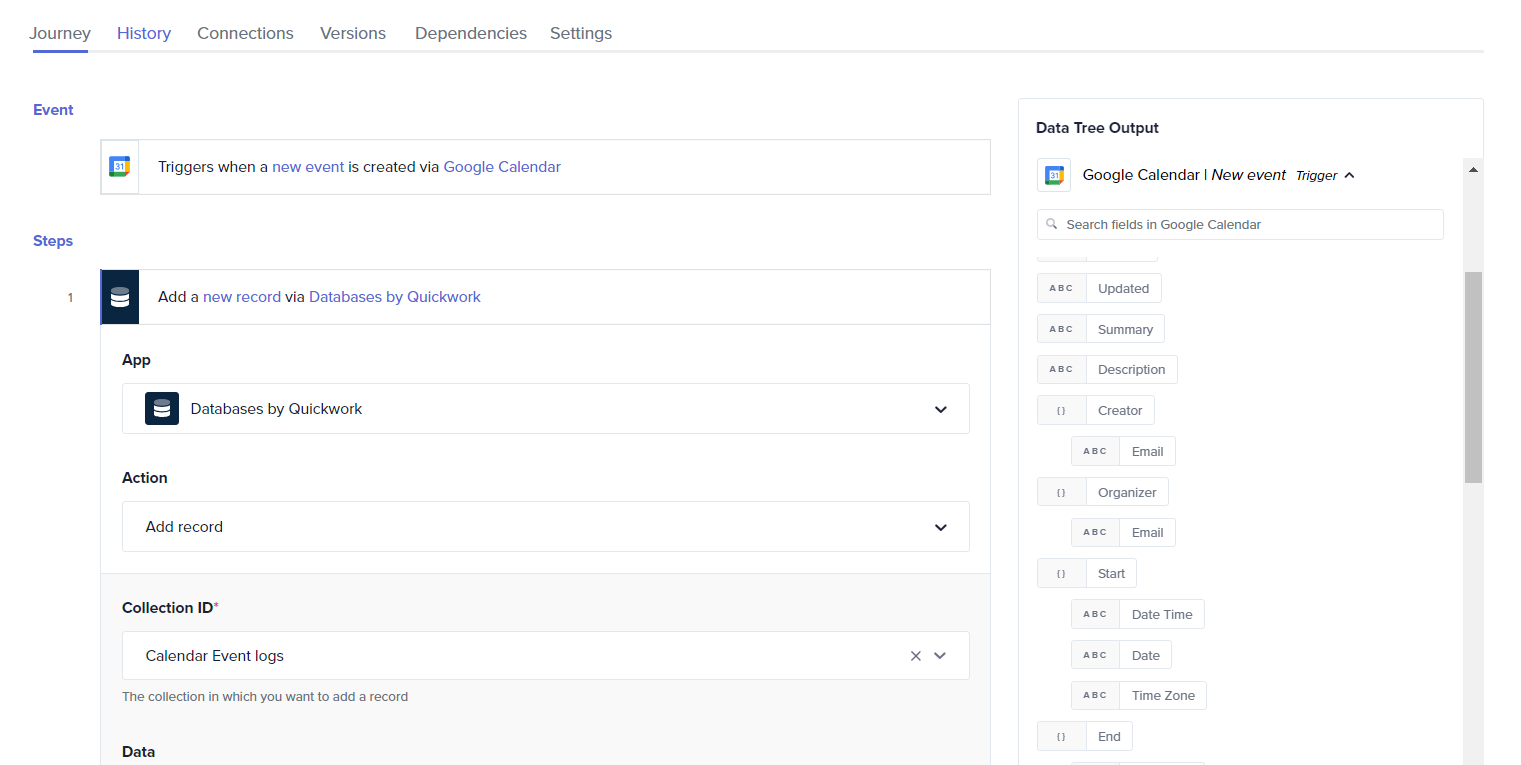Click the 'new event' link in the trigger
The width and height of the screenshot is (1521, 765).
308,167
